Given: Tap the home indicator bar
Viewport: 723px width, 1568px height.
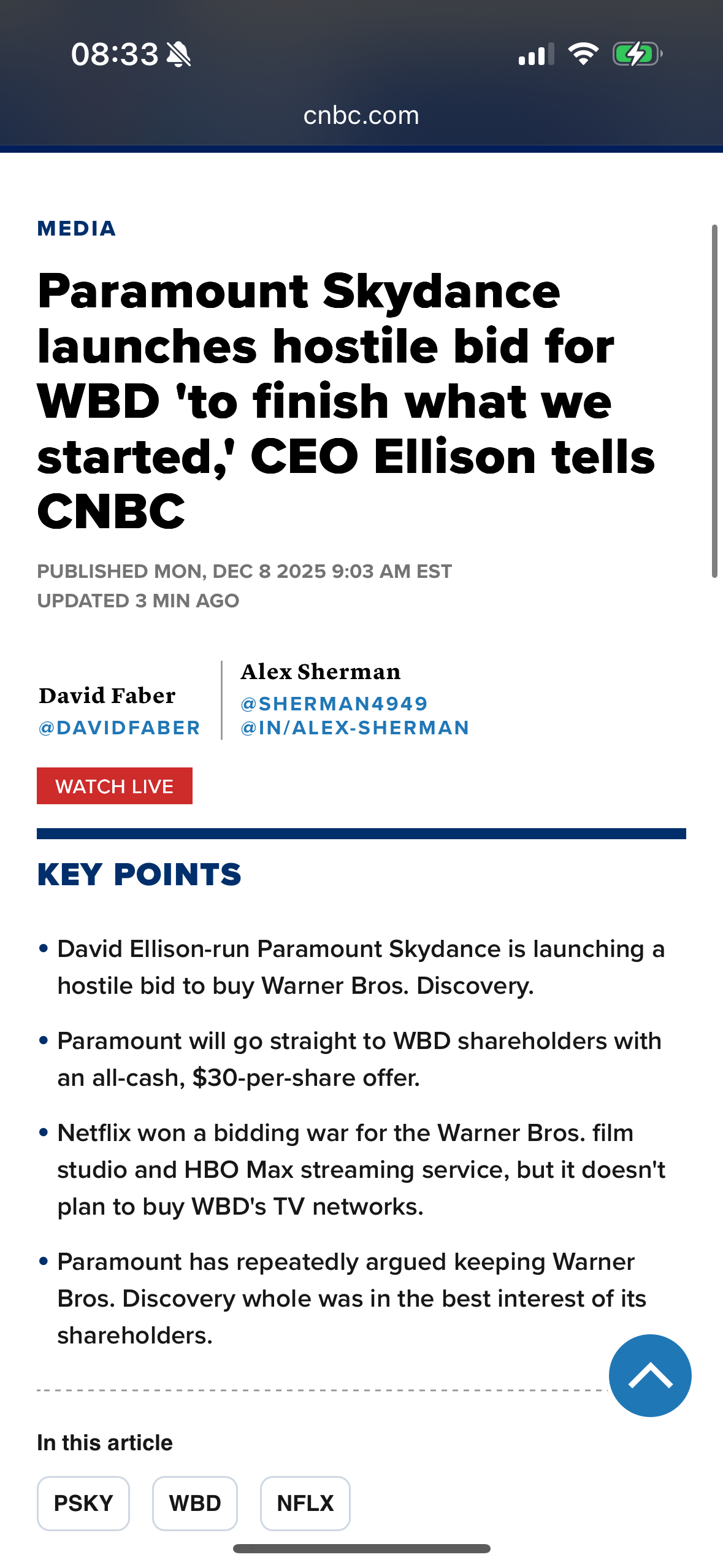Looking at the screenshot, I should coord(361,1548).
